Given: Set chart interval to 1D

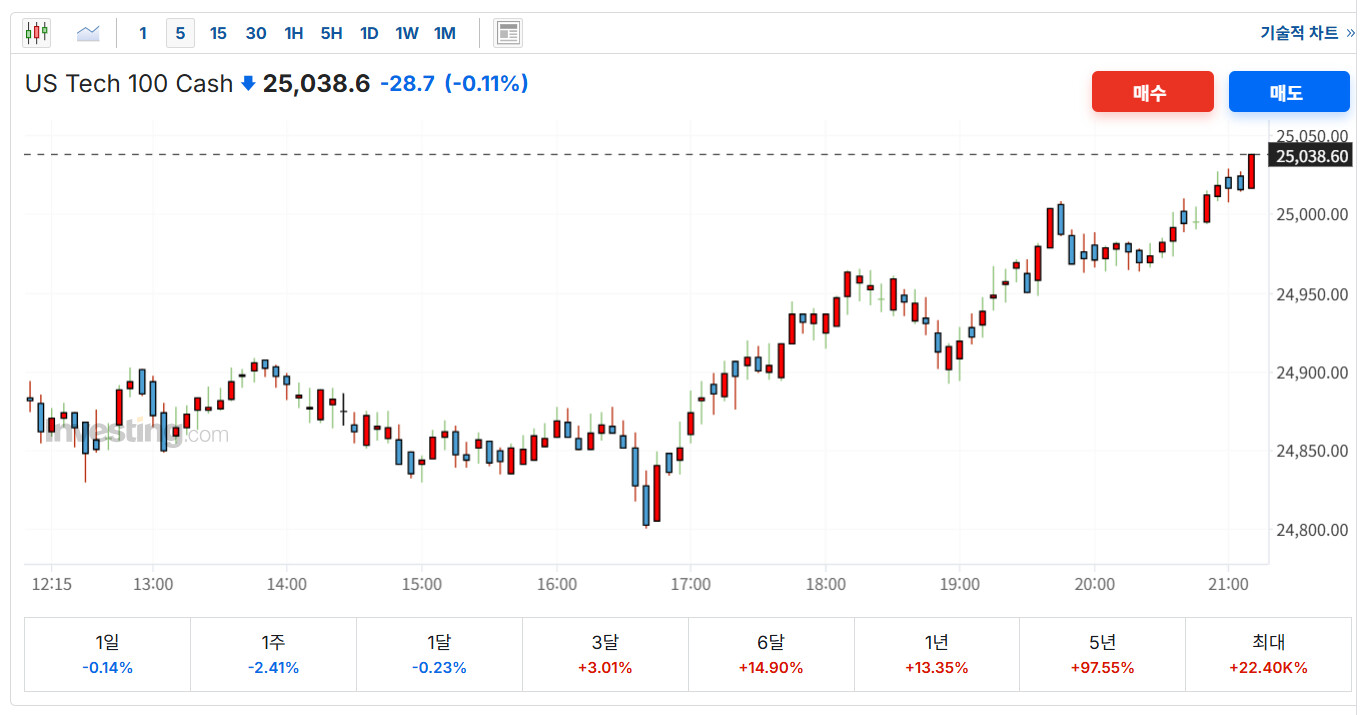Looking at the screenshot, I should pos(369,33).
